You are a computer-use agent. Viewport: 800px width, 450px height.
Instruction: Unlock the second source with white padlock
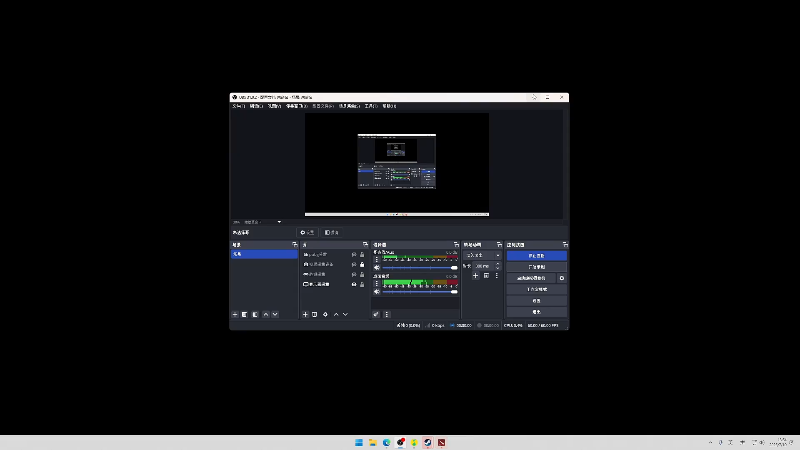362,265
